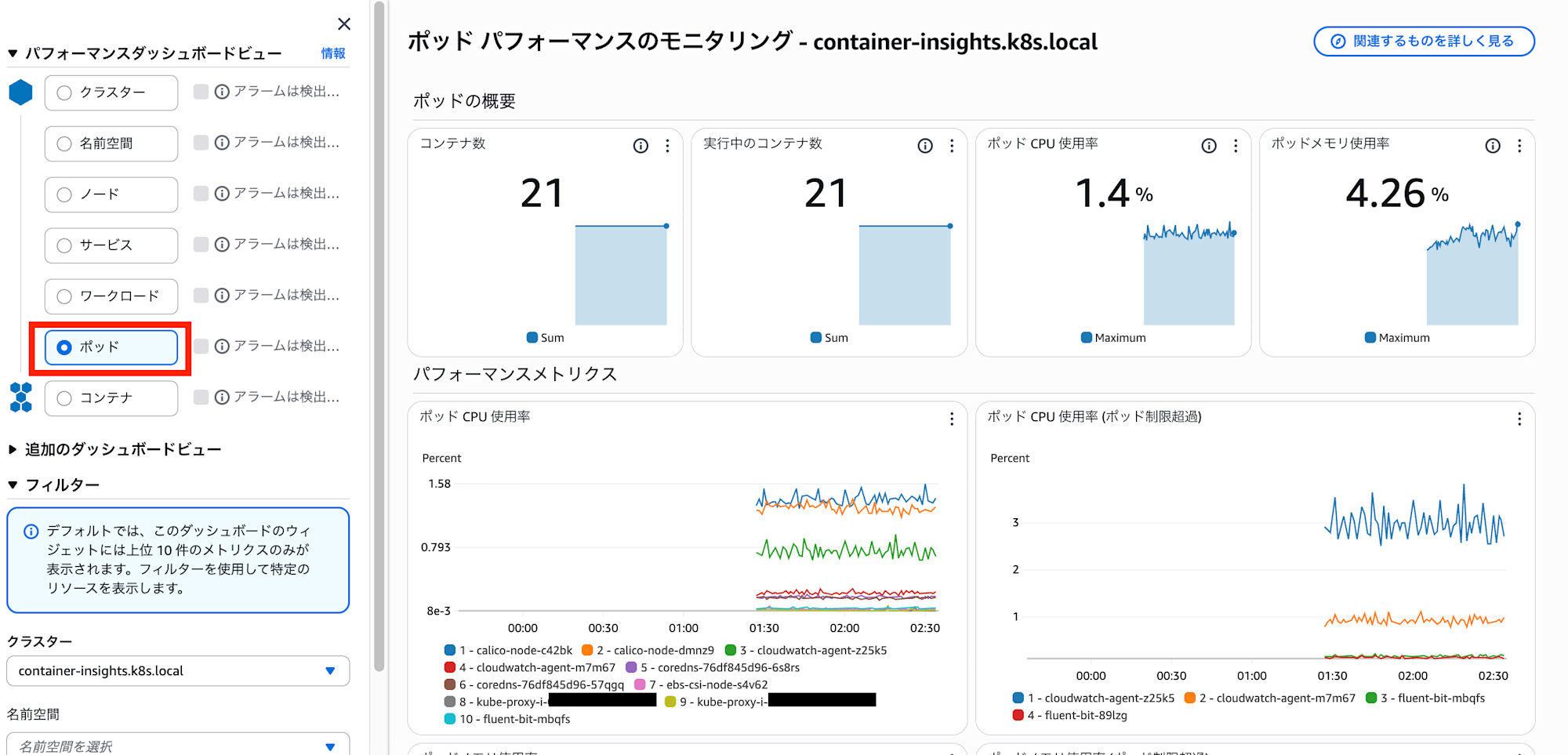1568x755 pixels.
Task: Open three-dot menu on 実行中のコンテナ数 widget
Action: click(952, 146)
